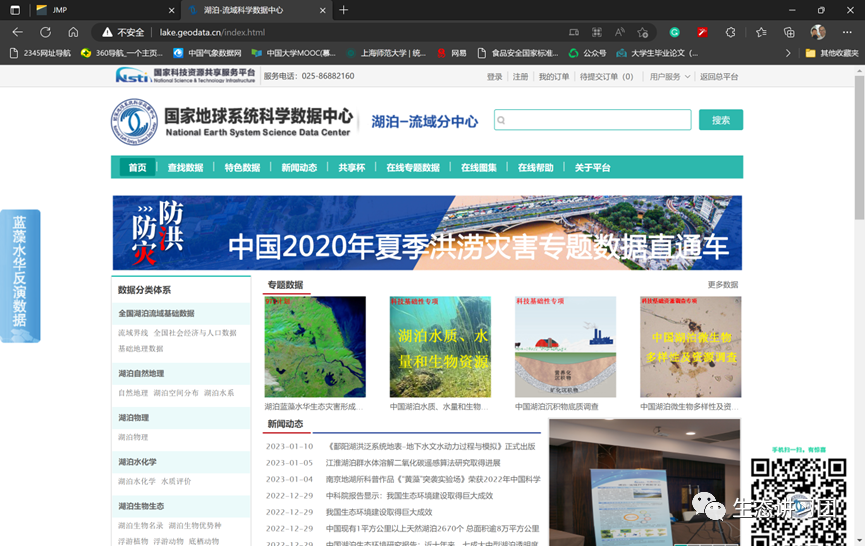Click 返回总平台 link
Viewport: 865px width, 546px height.
[x=719, y=77]
